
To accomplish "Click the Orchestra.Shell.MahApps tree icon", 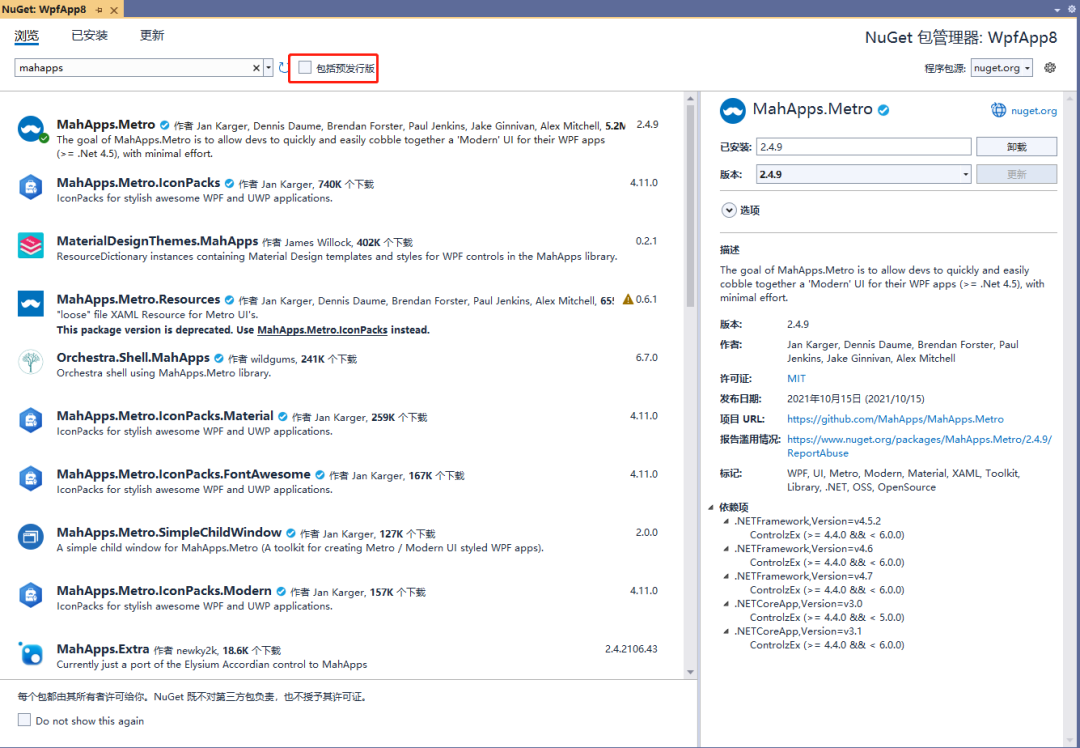I will point(30,362).
